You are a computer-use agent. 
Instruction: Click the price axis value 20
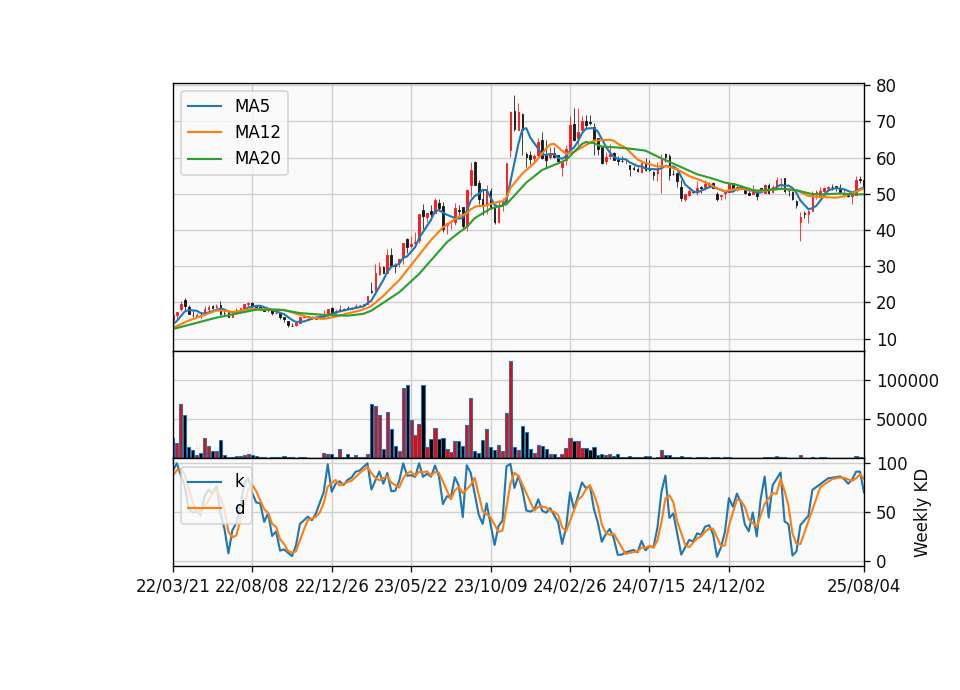click(886, 303)
